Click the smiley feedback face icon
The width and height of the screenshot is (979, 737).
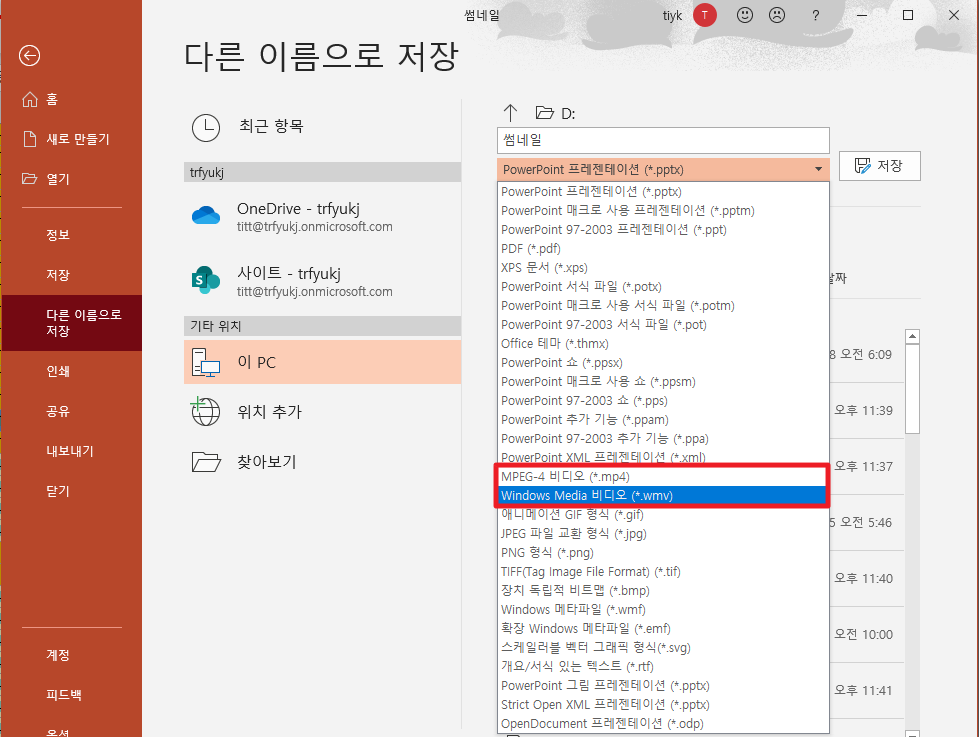click(745, 15)
